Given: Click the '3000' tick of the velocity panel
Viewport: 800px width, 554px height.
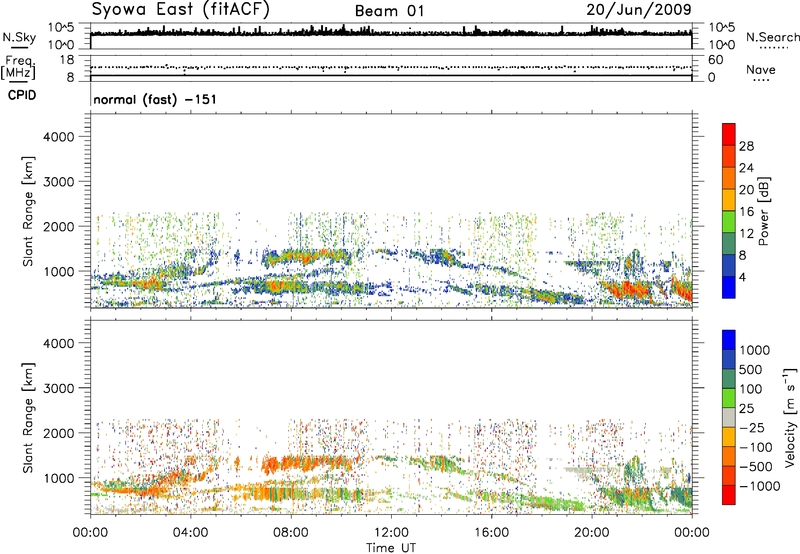Looking at the screenshot, I should (x=58, y=388).
